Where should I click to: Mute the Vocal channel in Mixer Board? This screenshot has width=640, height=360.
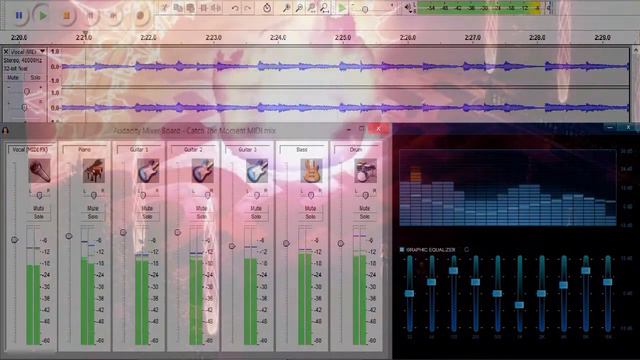point(39,208)
